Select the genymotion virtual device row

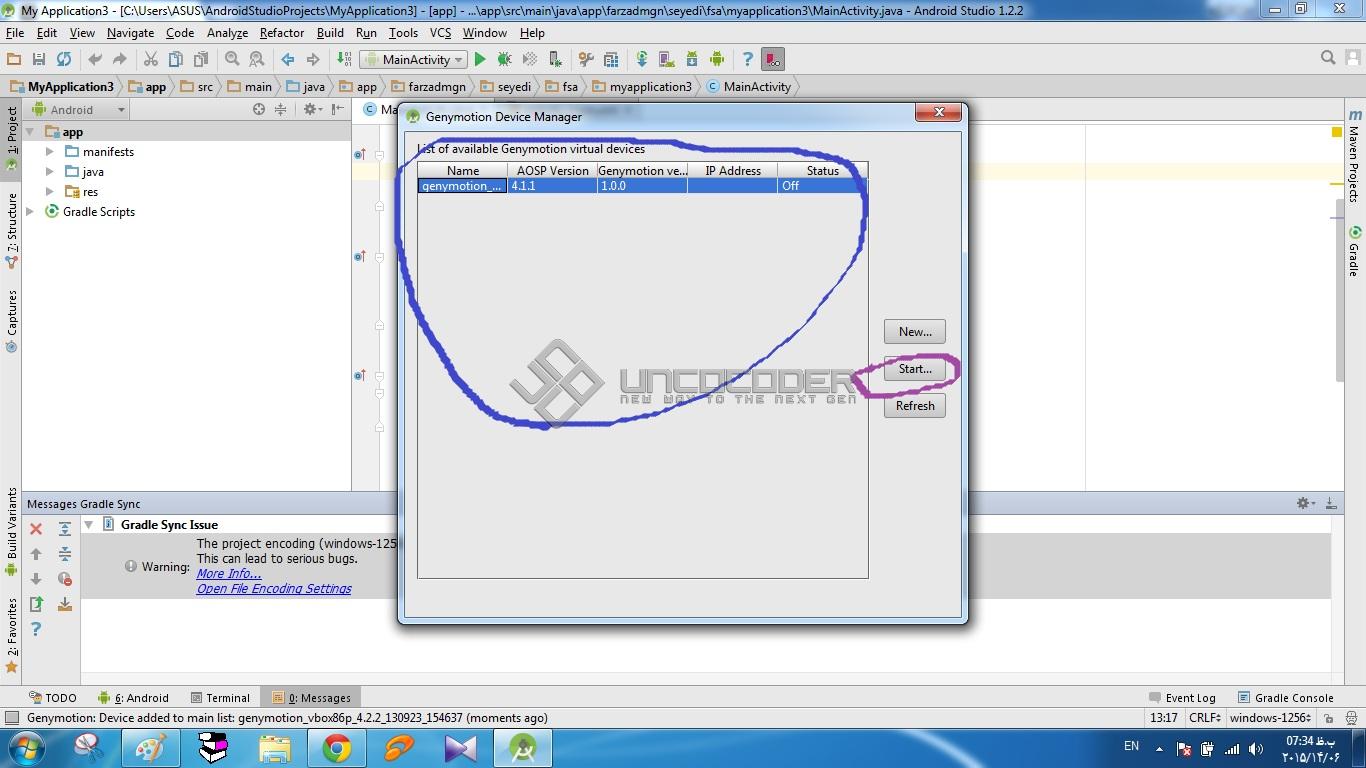click(643, 186)
